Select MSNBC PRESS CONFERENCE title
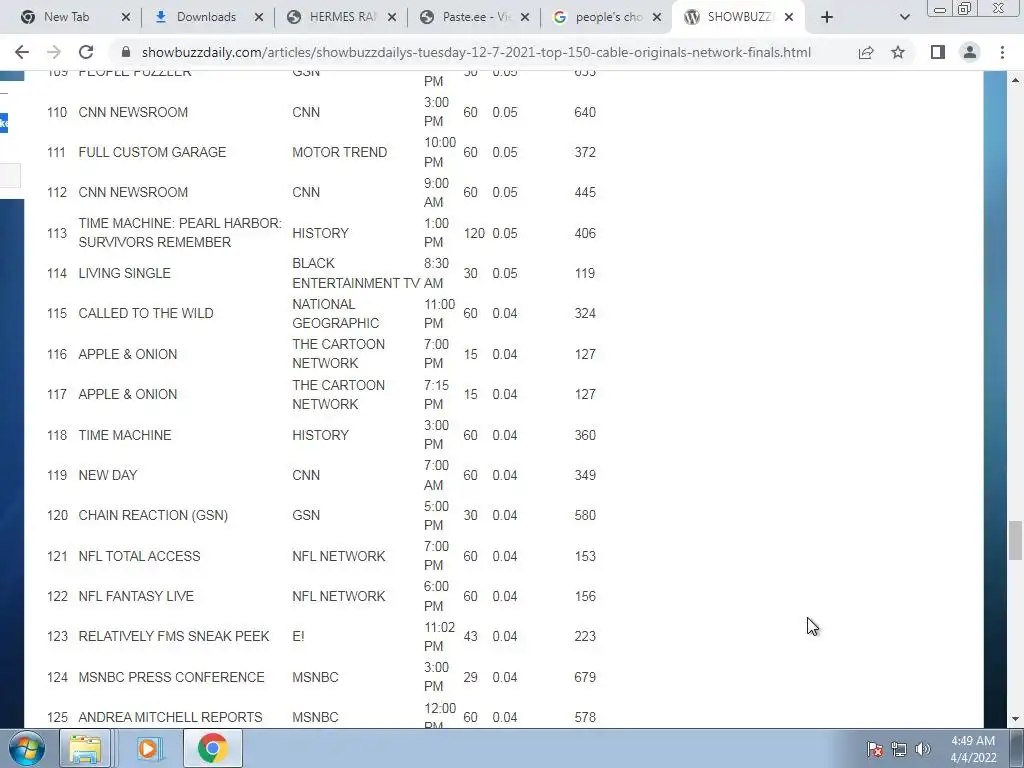Viewport: 1024px width, 768px height. (171, 677)
